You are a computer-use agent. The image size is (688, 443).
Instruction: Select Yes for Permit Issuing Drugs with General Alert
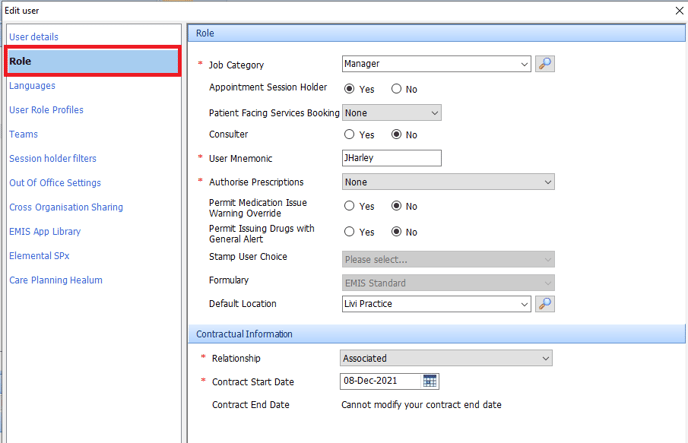point(349,231)
